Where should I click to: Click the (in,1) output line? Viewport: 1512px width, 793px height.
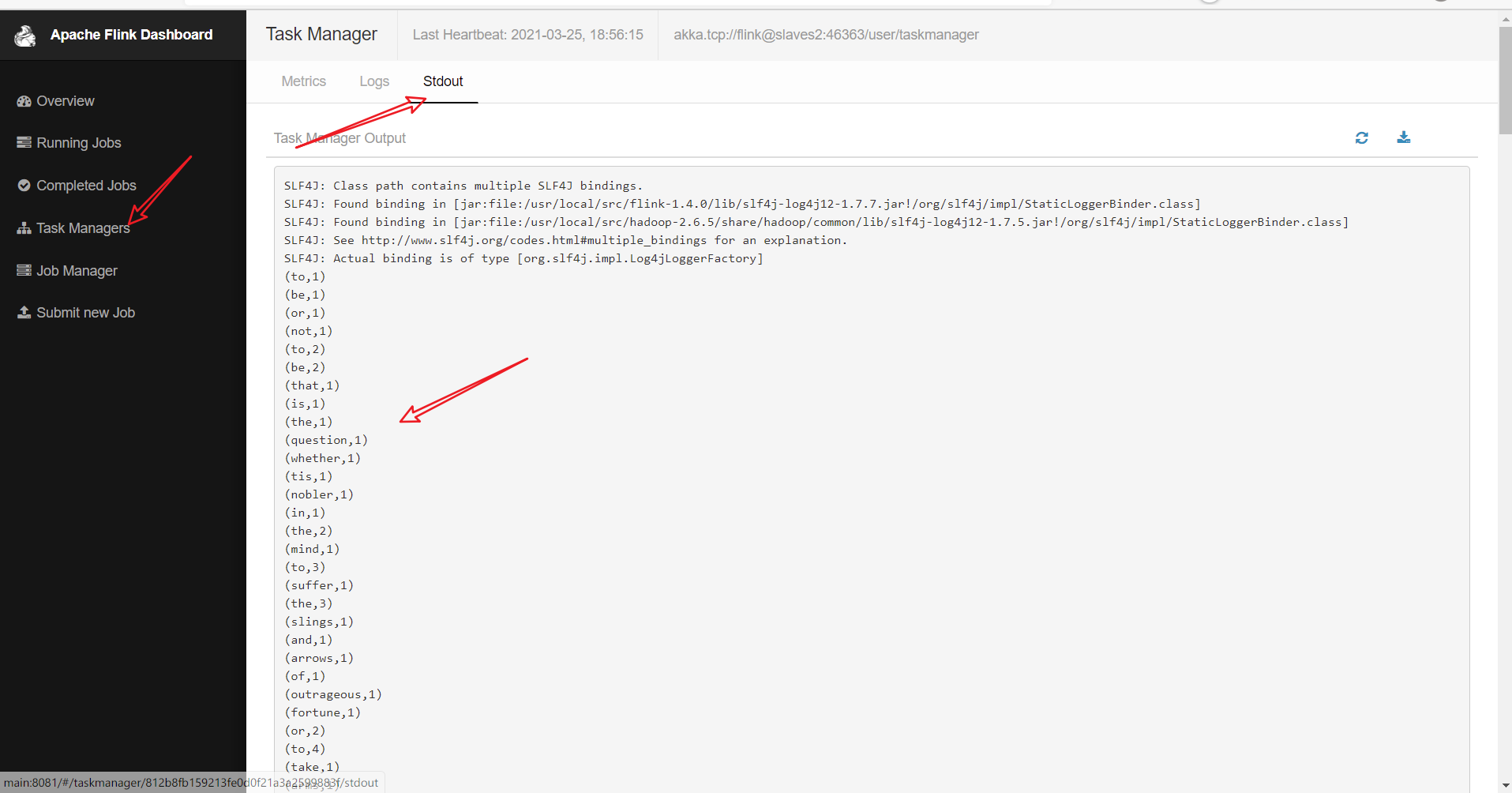[305, 513]
